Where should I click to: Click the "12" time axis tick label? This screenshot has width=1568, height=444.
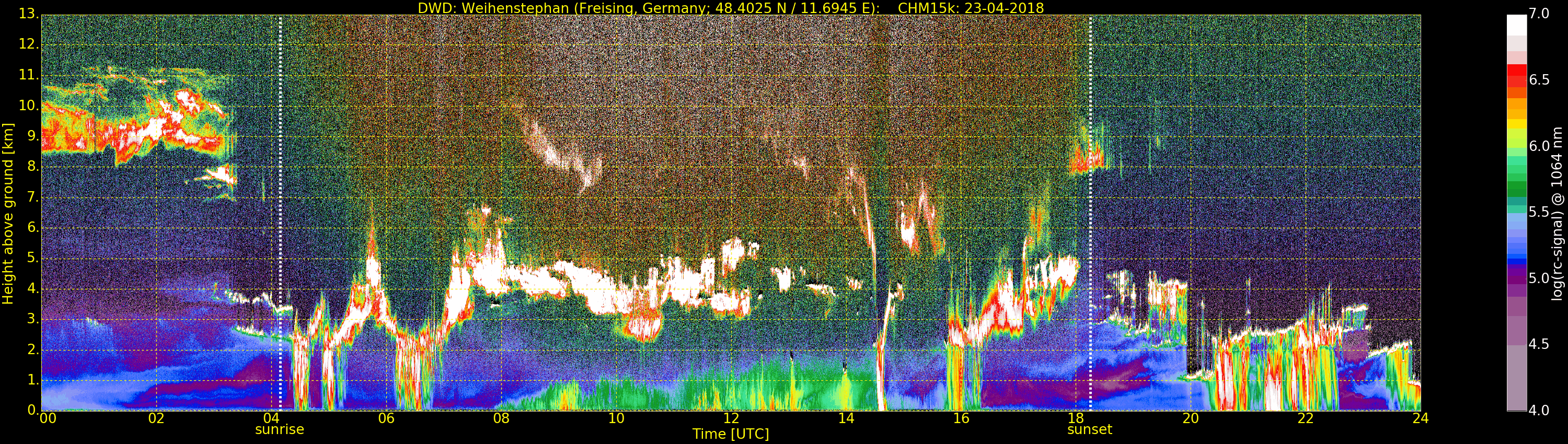coord(731,418)
